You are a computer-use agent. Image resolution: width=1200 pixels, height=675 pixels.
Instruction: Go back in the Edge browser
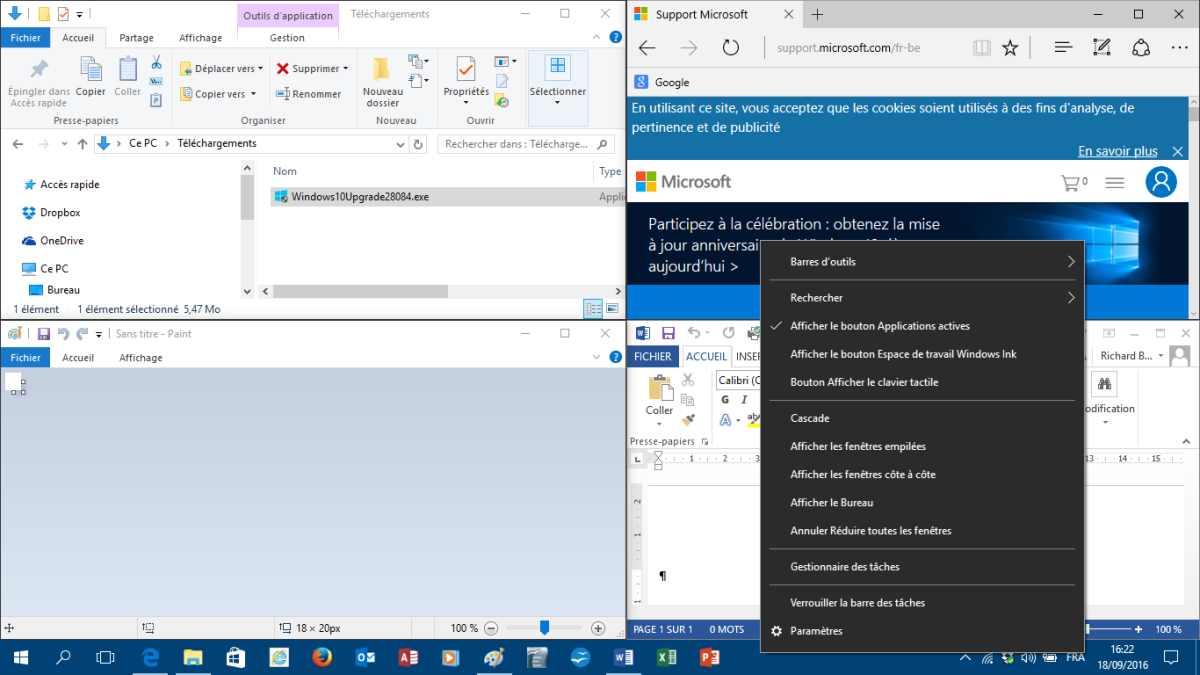point(647,47)
